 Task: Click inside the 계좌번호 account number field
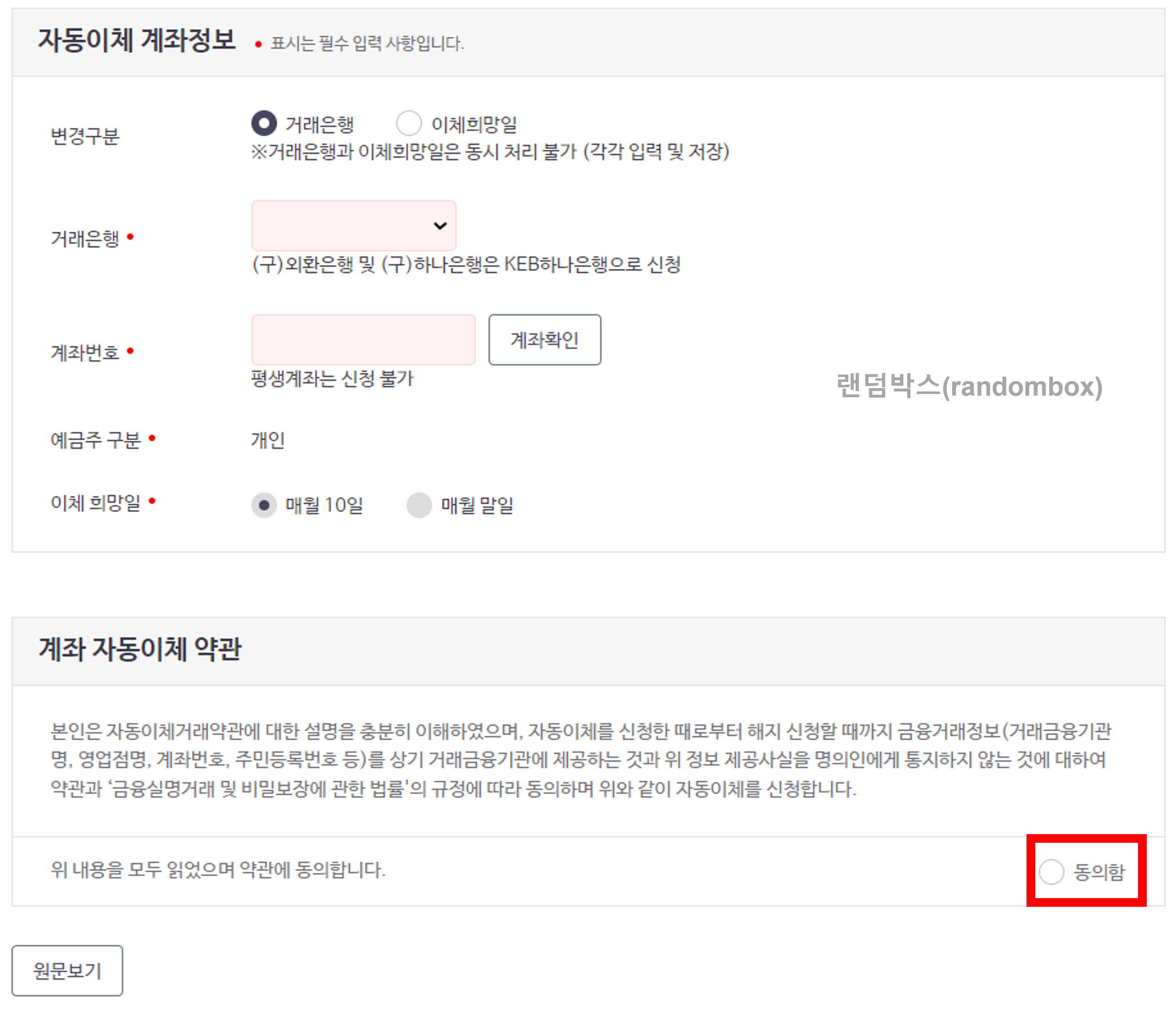point(363,340)
